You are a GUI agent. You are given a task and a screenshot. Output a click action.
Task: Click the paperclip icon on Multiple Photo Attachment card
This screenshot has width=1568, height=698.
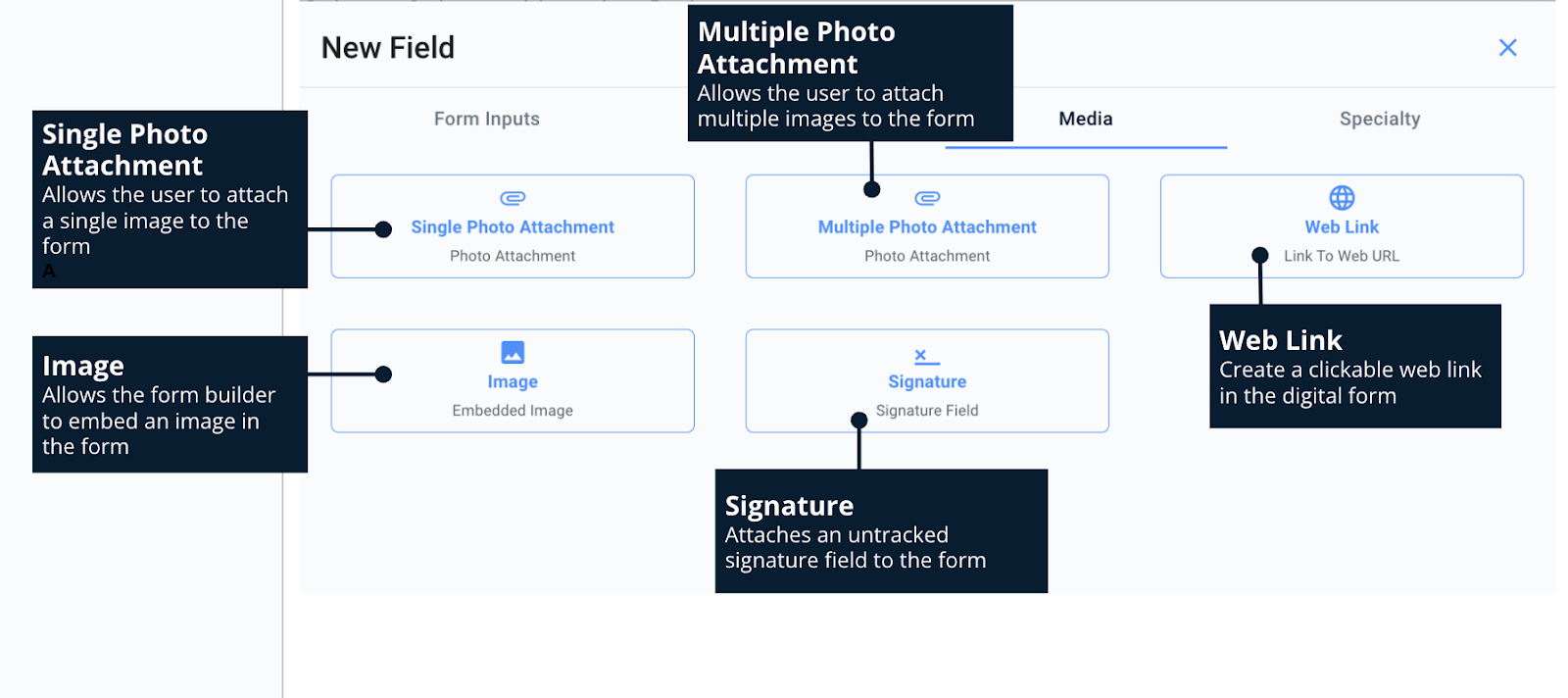(x=926, y=196)
